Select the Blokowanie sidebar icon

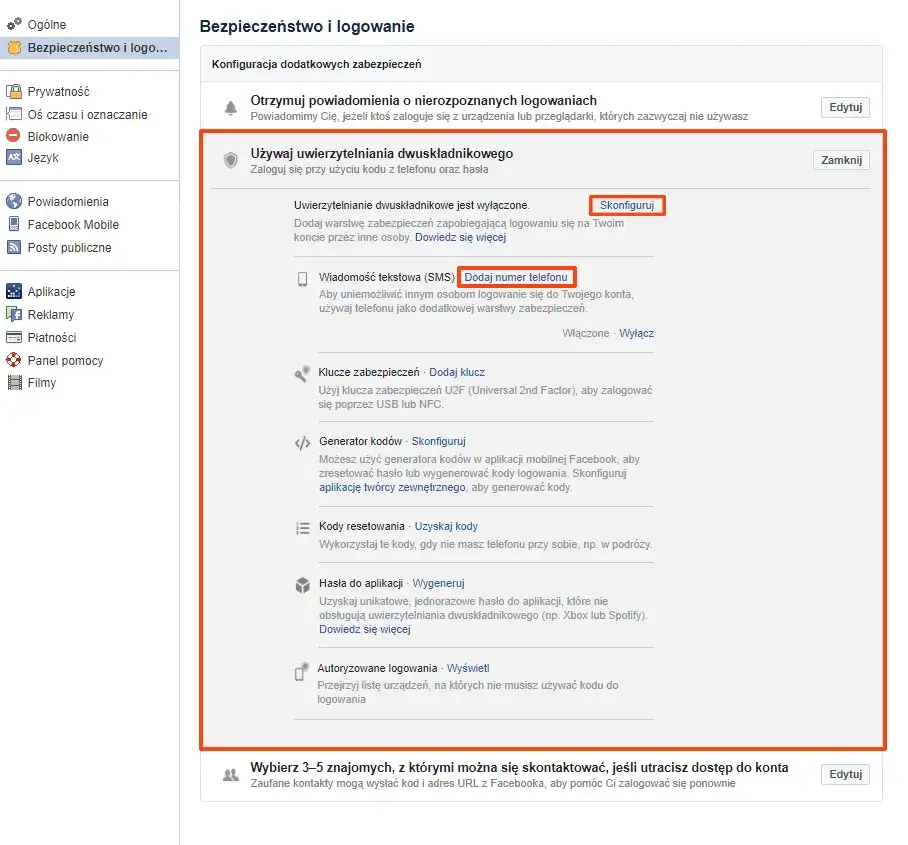tap(13, 134)
